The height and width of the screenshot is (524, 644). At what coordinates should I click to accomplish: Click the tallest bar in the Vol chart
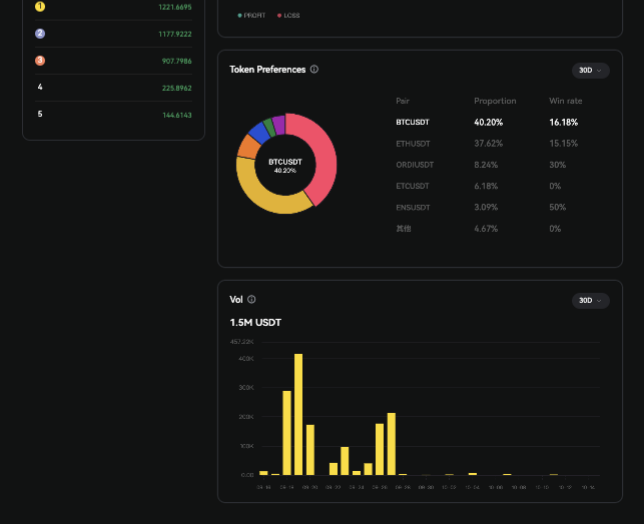point(298,414)
